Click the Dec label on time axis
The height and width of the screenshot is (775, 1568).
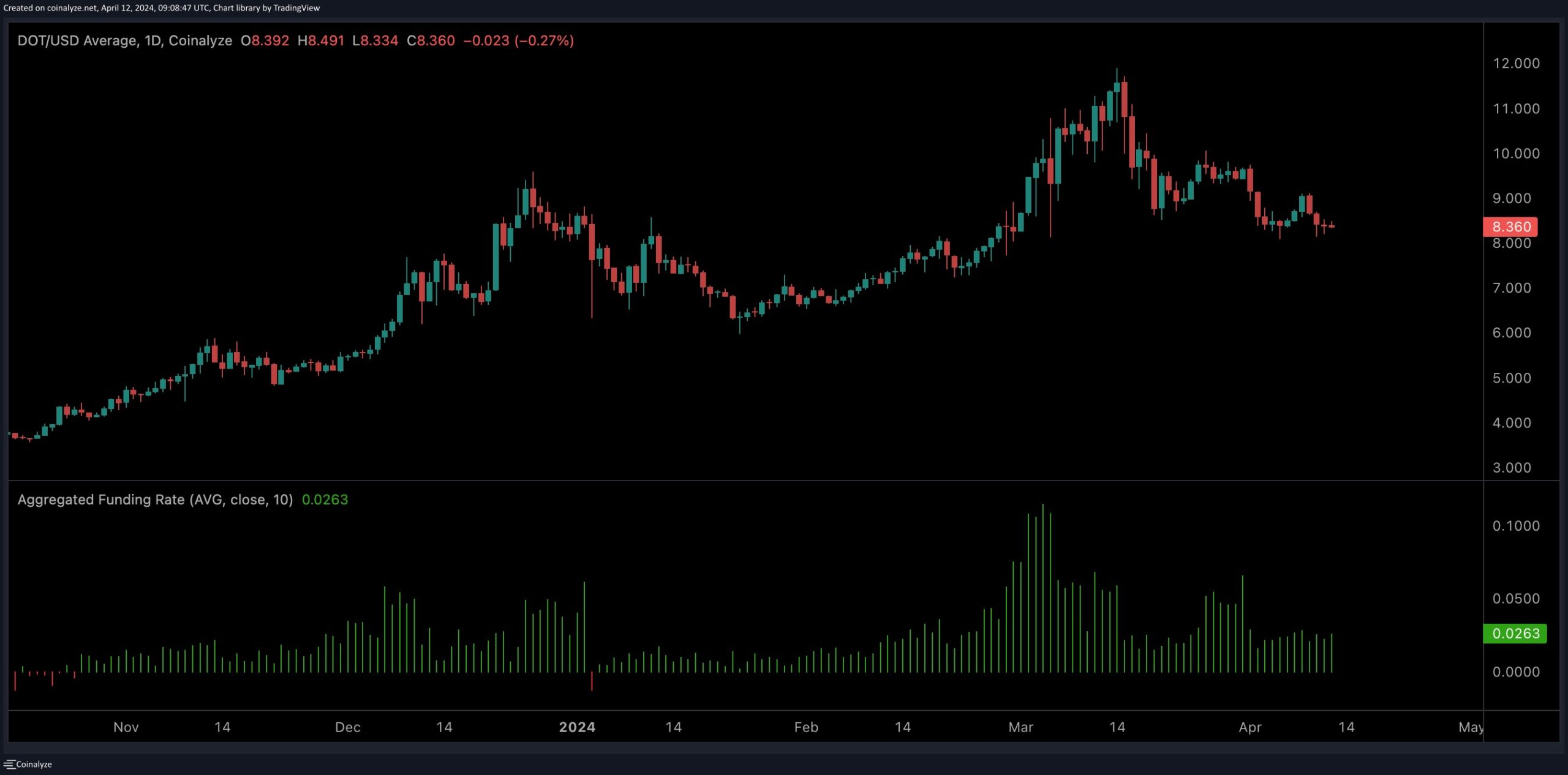[x=348, y=727]
